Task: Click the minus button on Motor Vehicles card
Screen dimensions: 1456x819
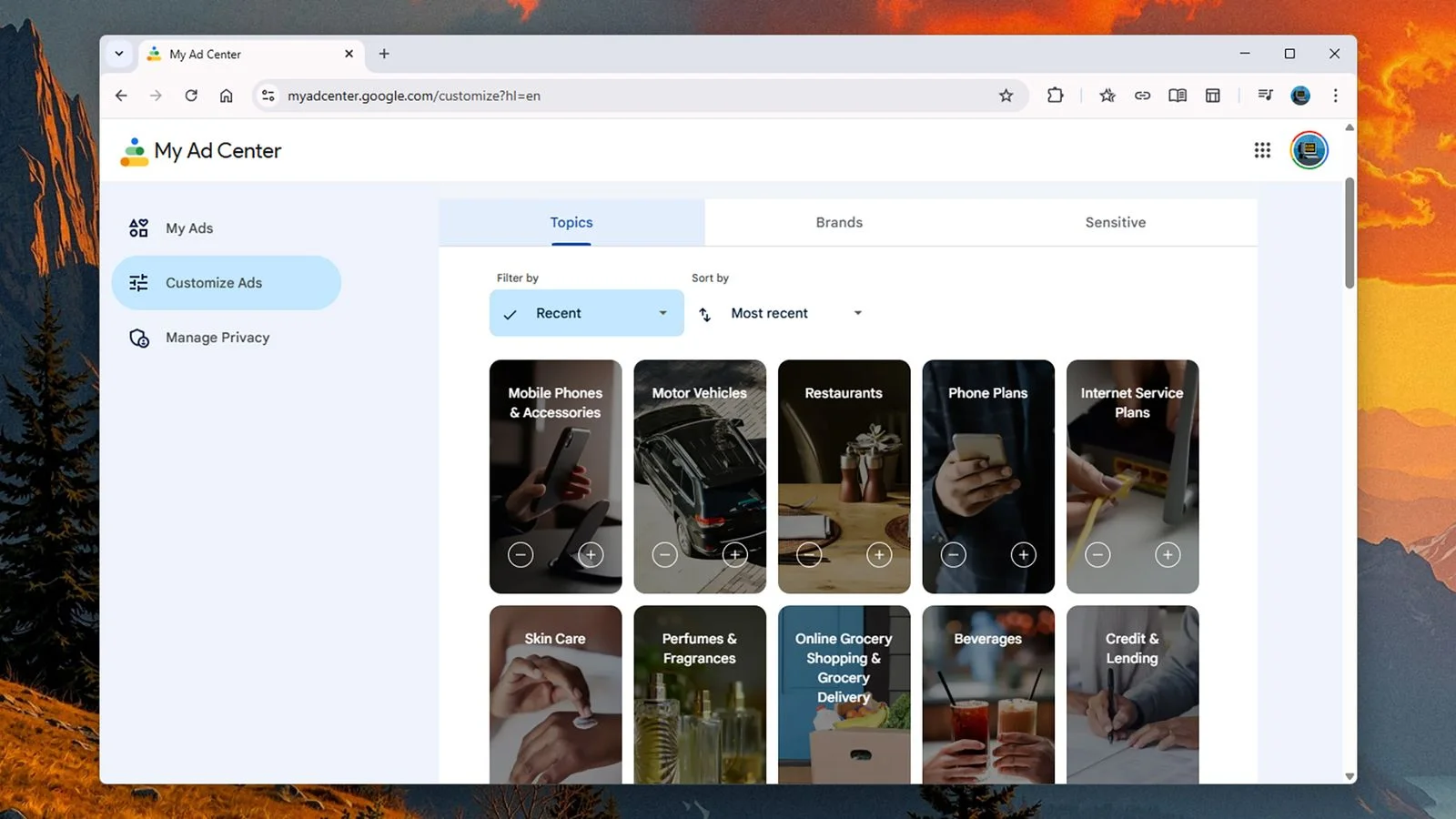Action: click(665, 554)
